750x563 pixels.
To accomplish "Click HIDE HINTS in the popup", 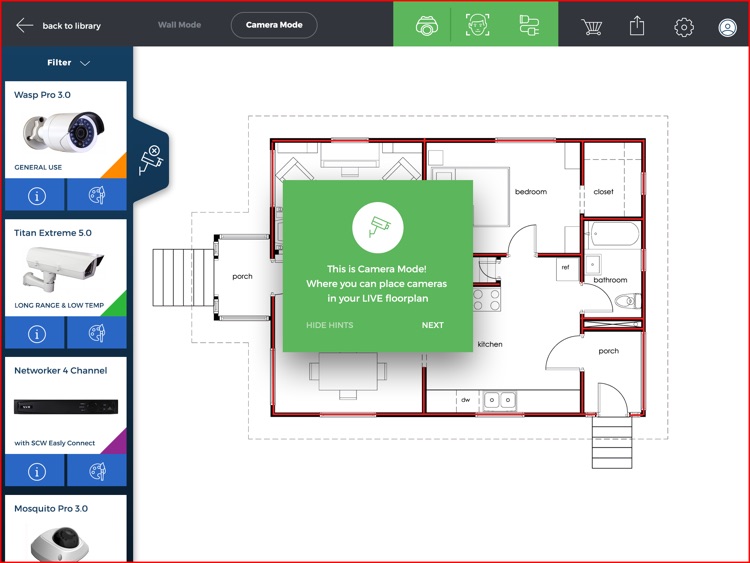I will point(330,325).
